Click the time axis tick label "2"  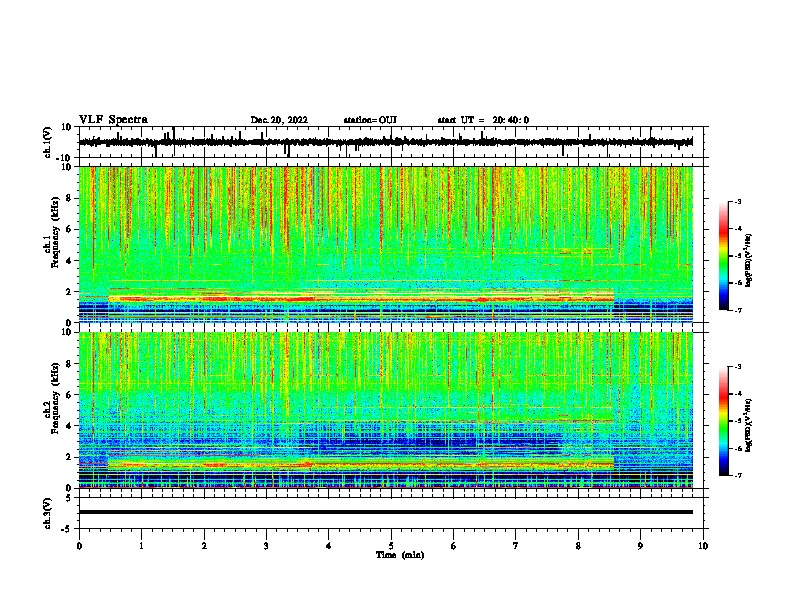[204, 546]
